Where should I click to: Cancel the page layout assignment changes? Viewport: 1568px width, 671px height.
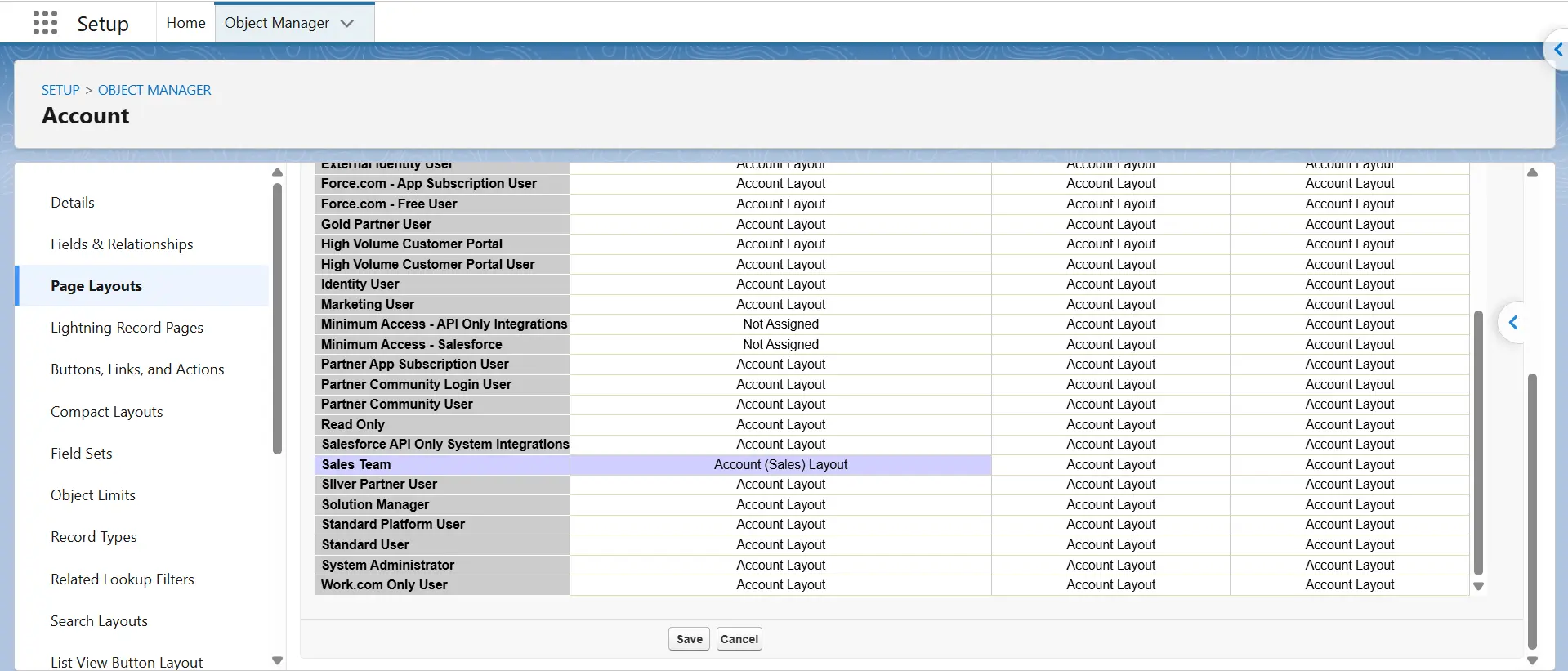(x=739, y=639)
